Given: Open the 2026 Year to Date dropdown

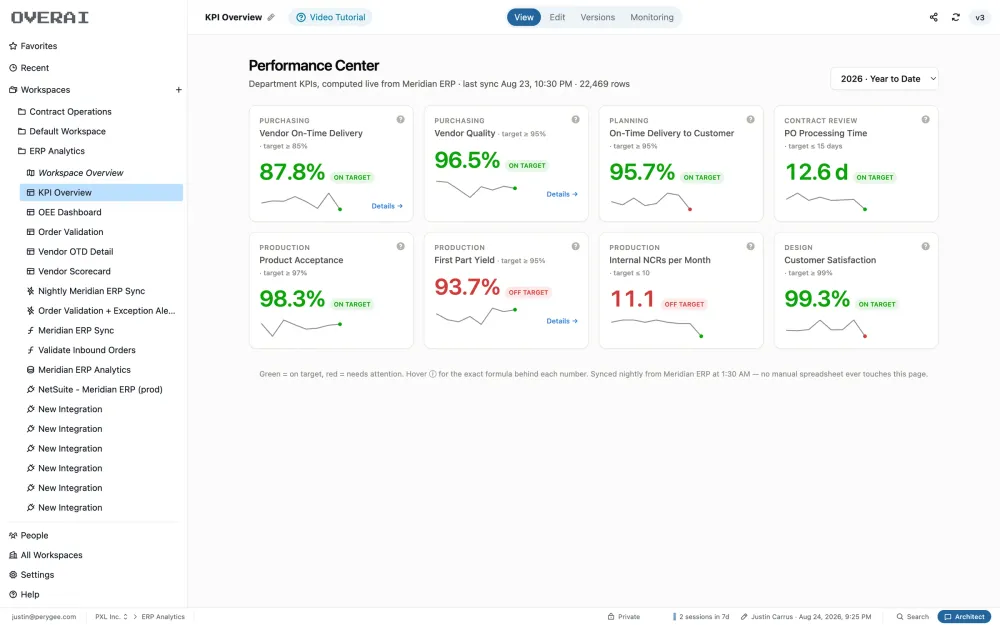Looking at the screenshot, I should [884, 79].
